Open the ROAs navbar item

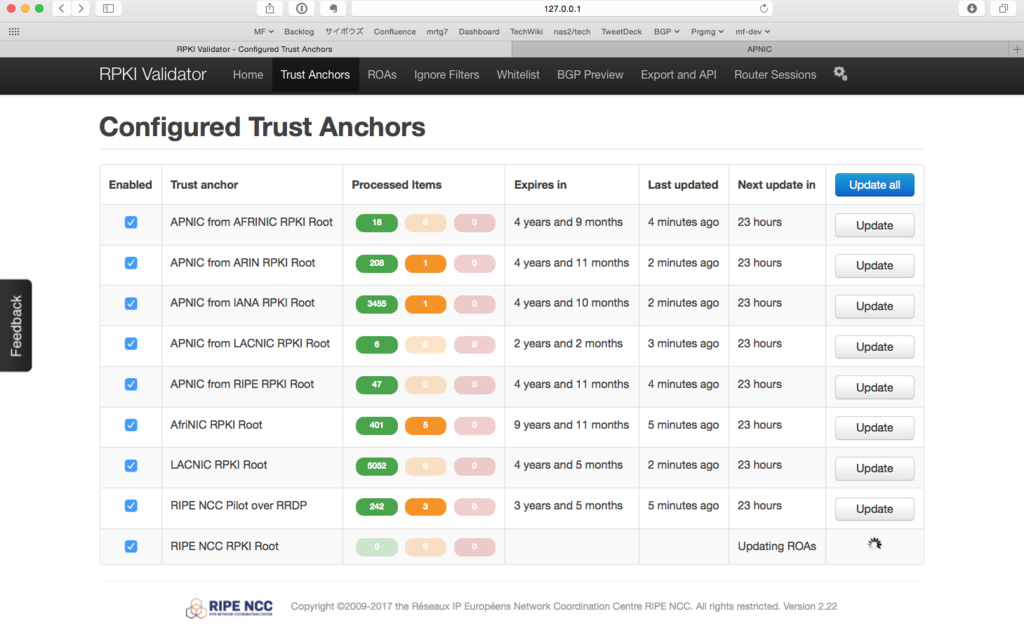[382, 74]
